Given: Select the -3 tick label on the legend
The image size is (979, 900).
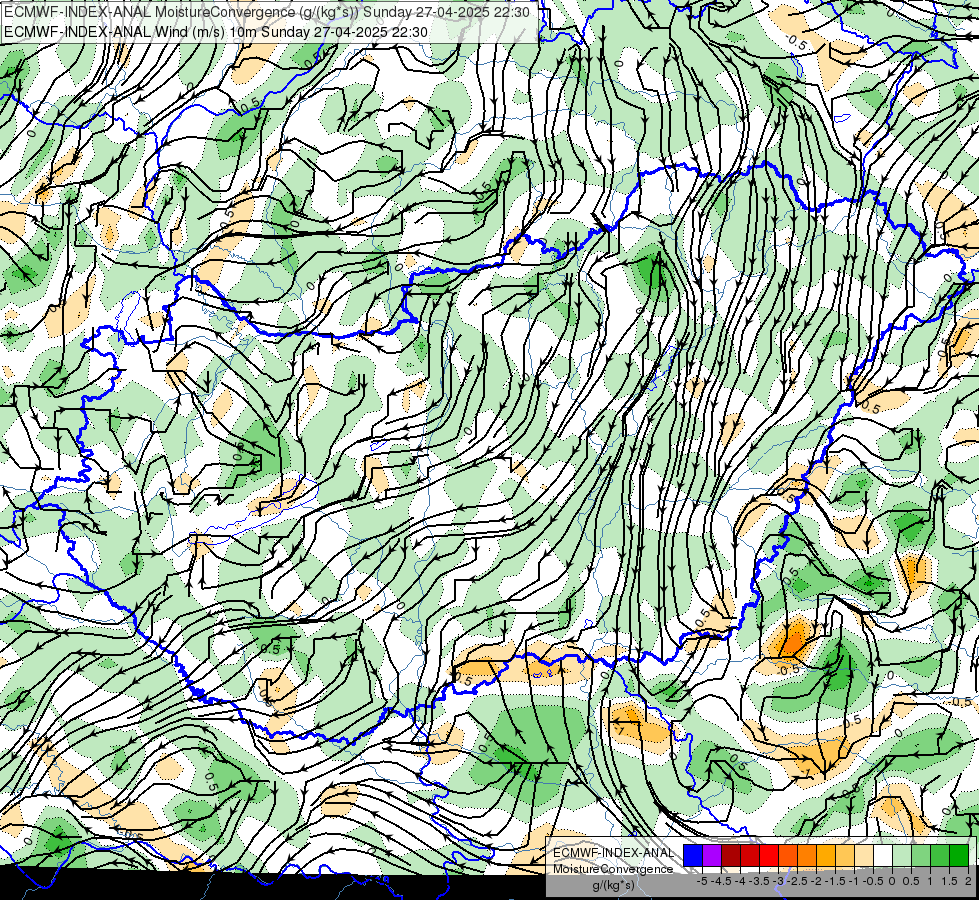Looking at the screenshot, I should [x=779, y=881].
